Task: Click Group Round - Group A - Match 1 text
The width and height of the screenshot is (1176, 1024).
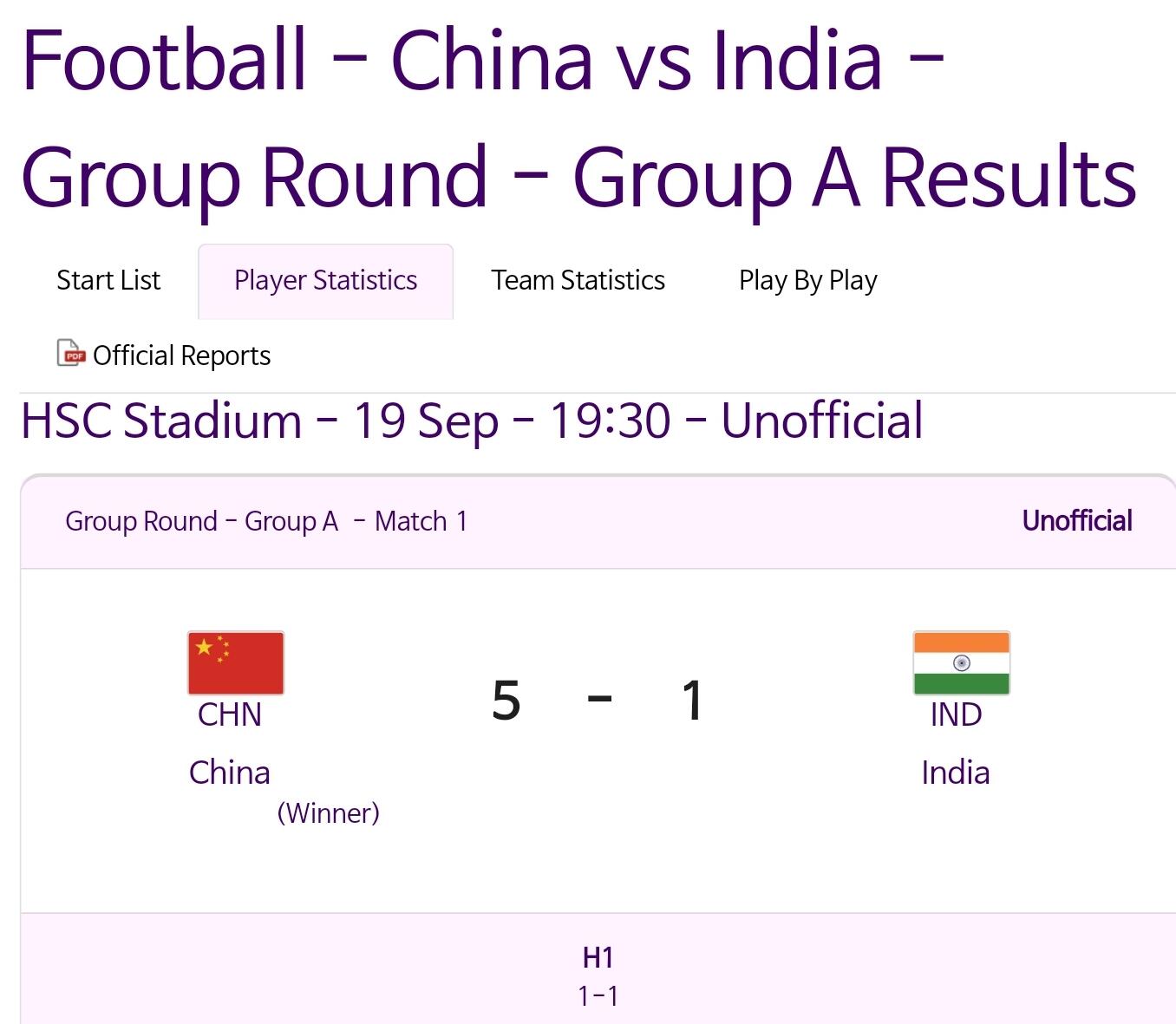Action: click(266, 521)
